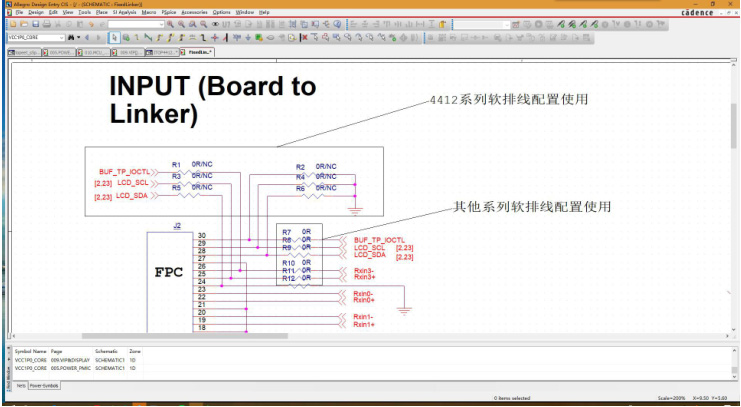Click the Scale=200% status bar entry
This screenshot has width=741, height=407.
[671, 398]
